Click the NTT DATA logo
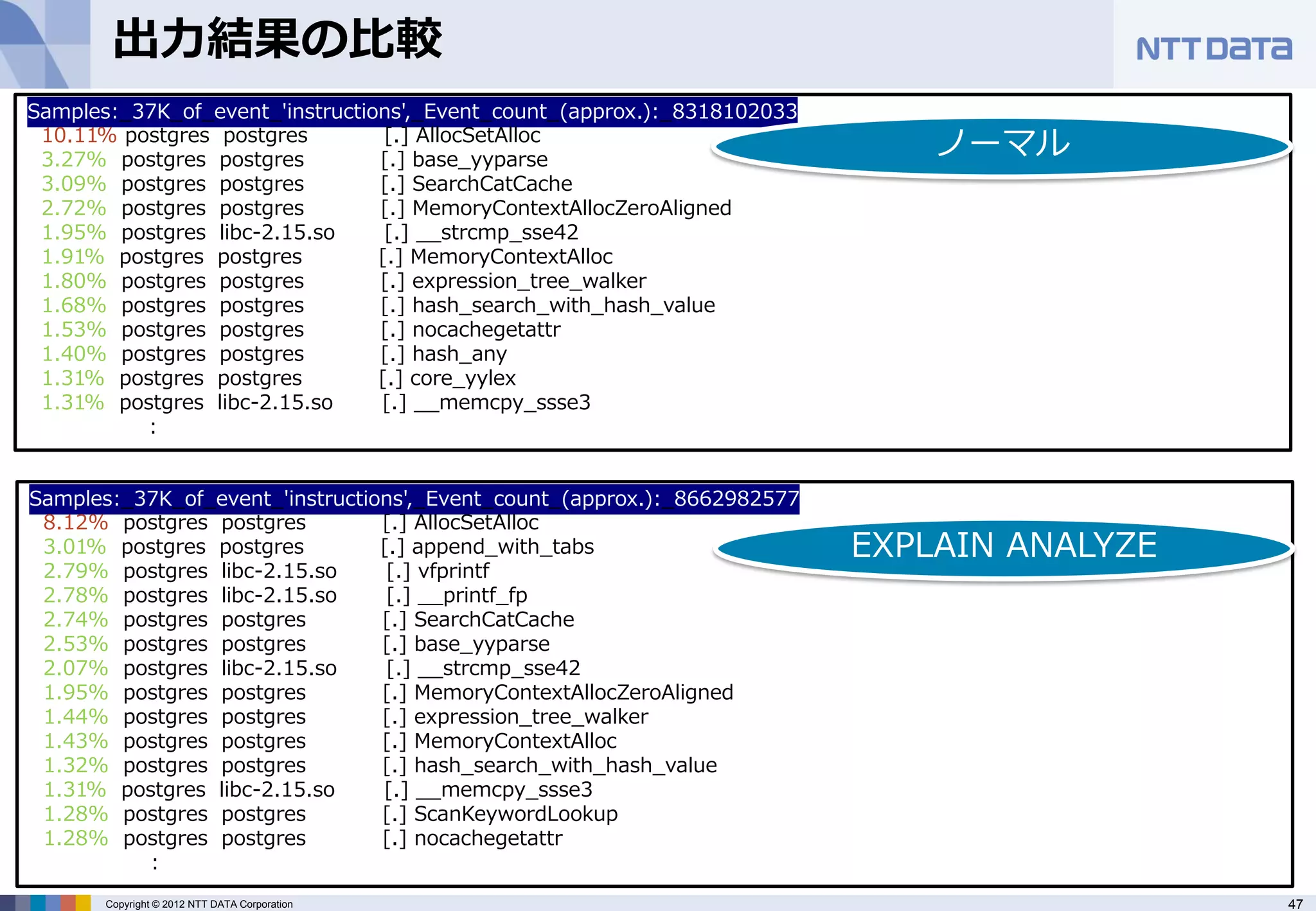 [1214, 49]
